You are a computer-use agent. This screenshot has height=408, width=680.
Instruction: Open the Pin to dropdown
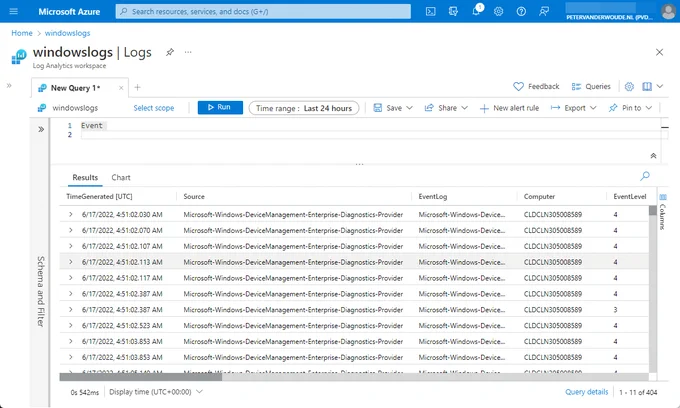[x=631, y=108]
